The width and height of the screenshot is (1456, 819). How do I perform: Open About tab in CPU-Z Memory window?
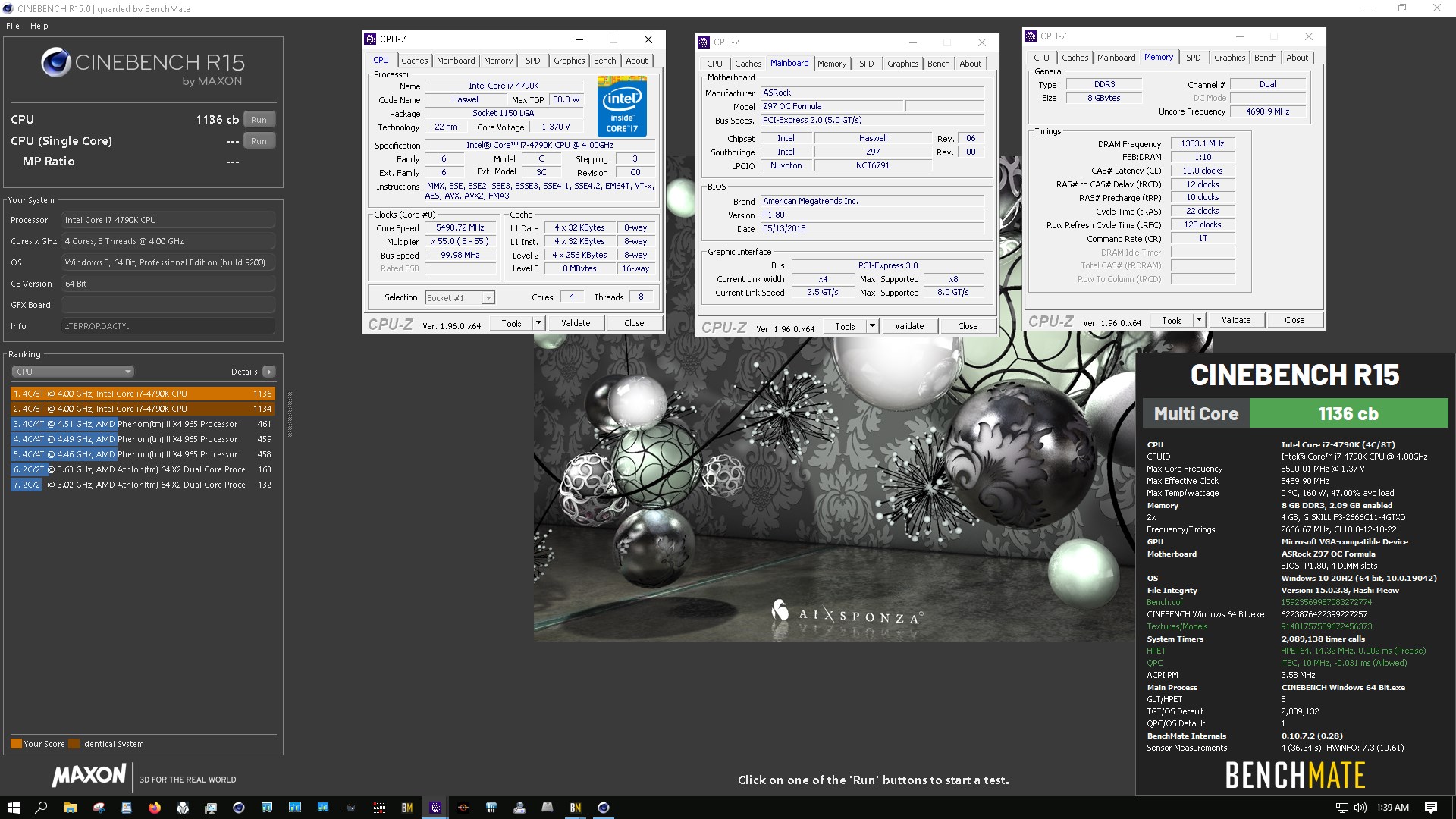(x=1298, y=58)
